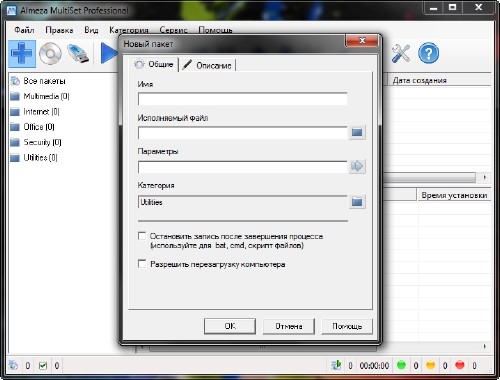Viewport: 500px width, 380px height.
Task: Browse for executable file with folder icon
Action: coord(357,132)
